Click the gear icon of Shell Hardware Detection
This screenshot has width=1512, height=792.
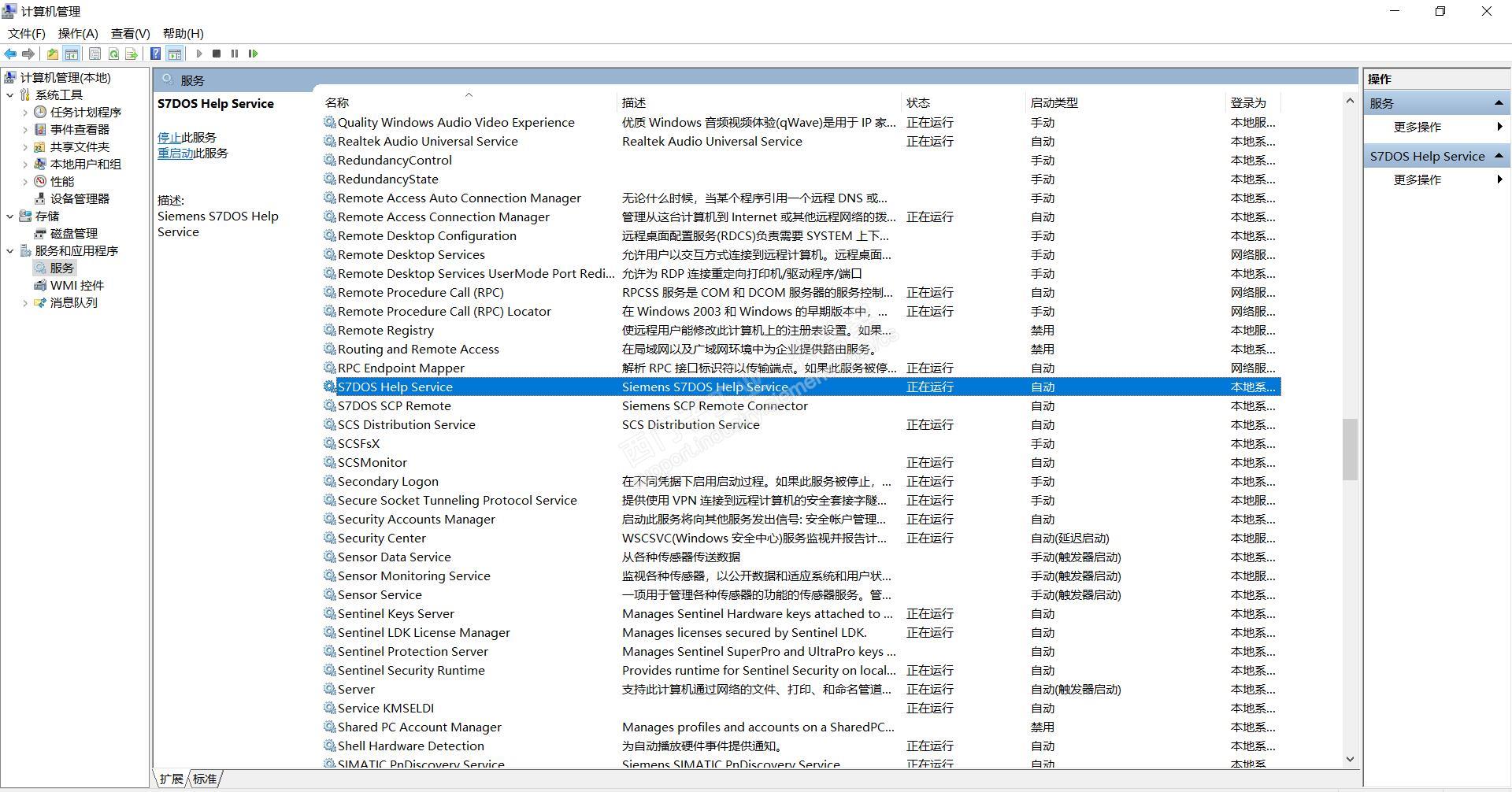[330, 746]
